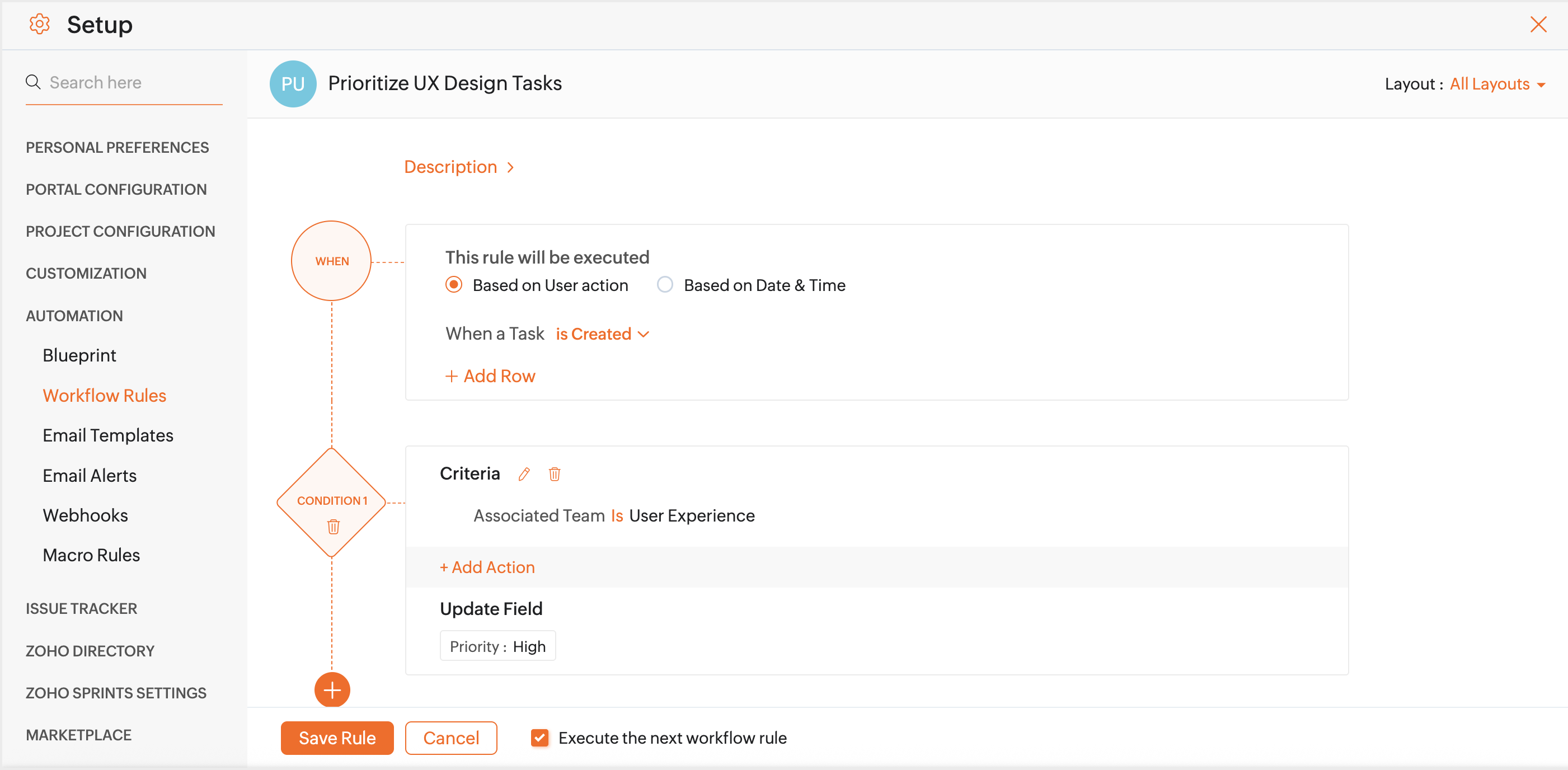Uncheck Execute the next workflow rule

[539, 738]
